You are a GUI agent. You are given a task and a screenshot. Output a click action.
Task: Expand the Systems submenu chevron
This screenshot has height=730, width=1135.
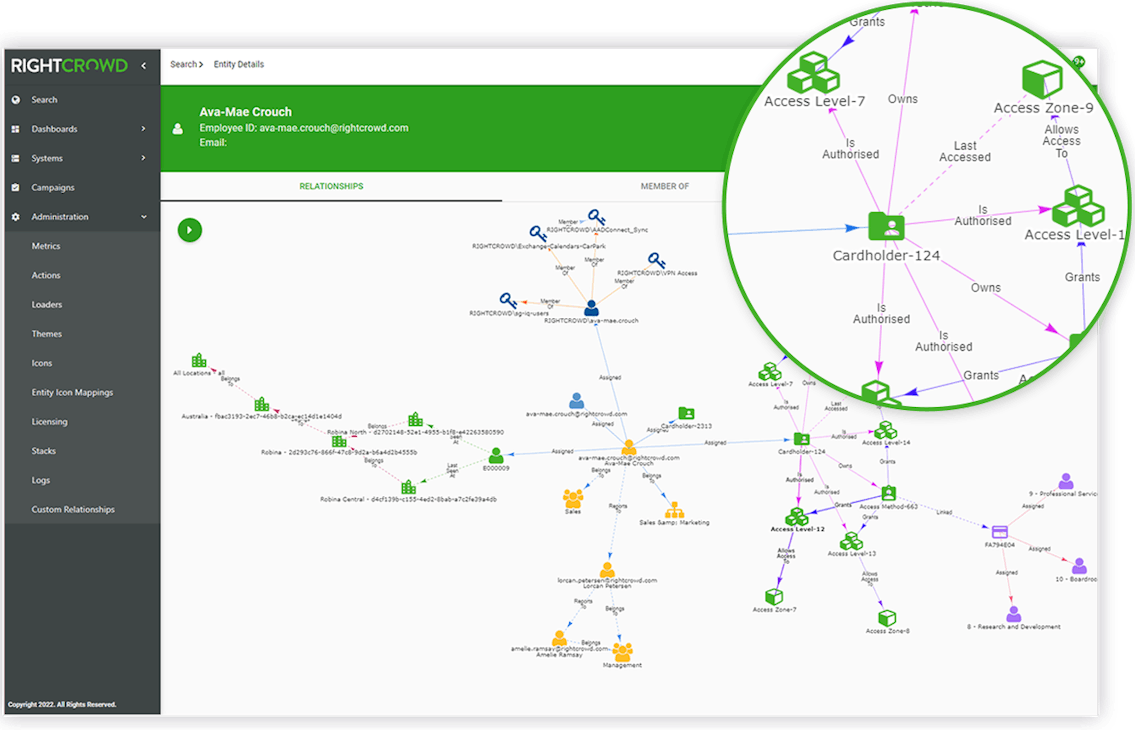click(x=143, y=158)
